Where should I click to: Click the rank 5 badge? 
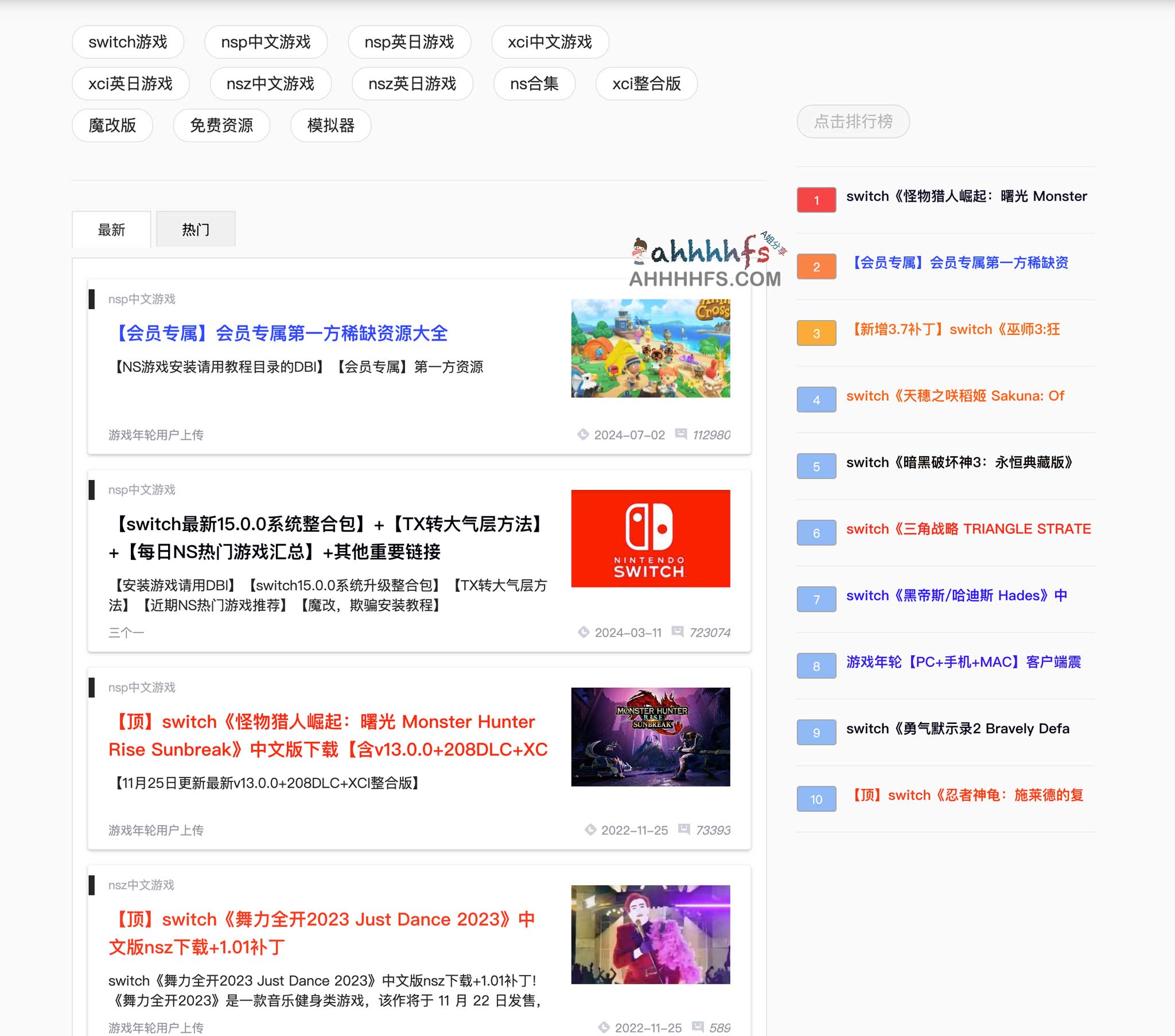(816, 466)
